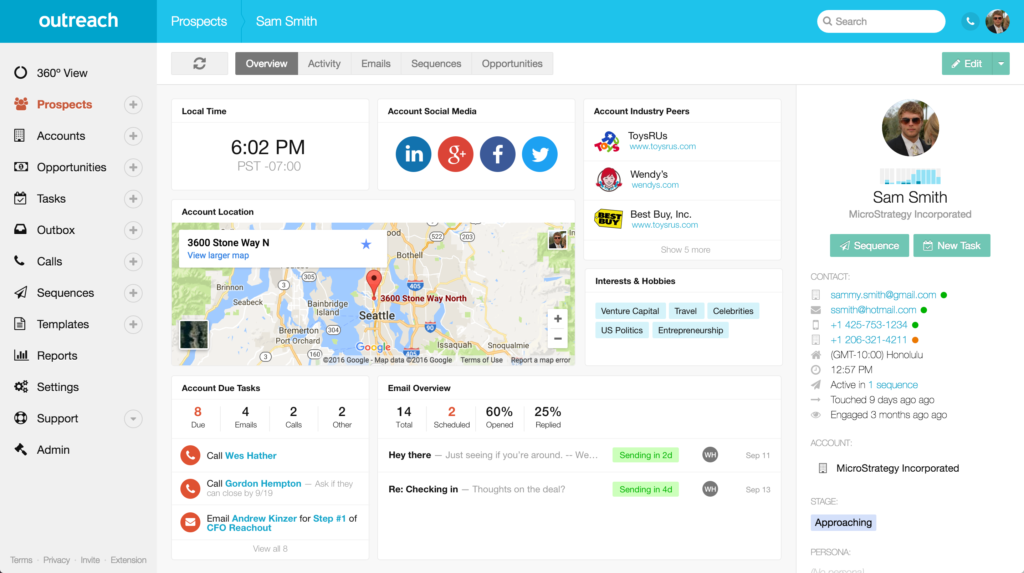This screenshot has width=1024, height=573.
Task: Expand Show 5 more industry peers
Action: point(685,250)
